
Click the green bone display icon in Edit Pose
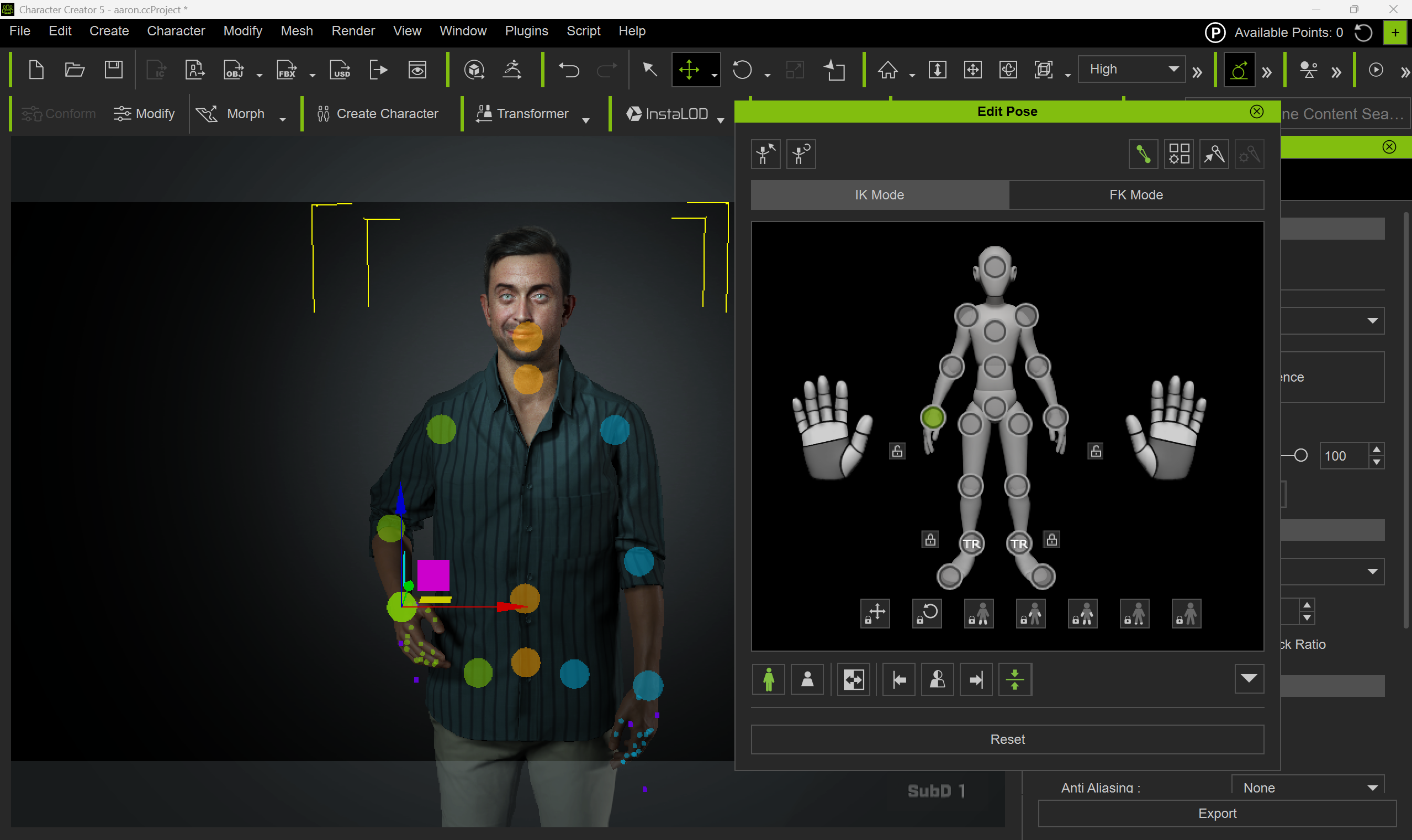[x=1143, y=154]
